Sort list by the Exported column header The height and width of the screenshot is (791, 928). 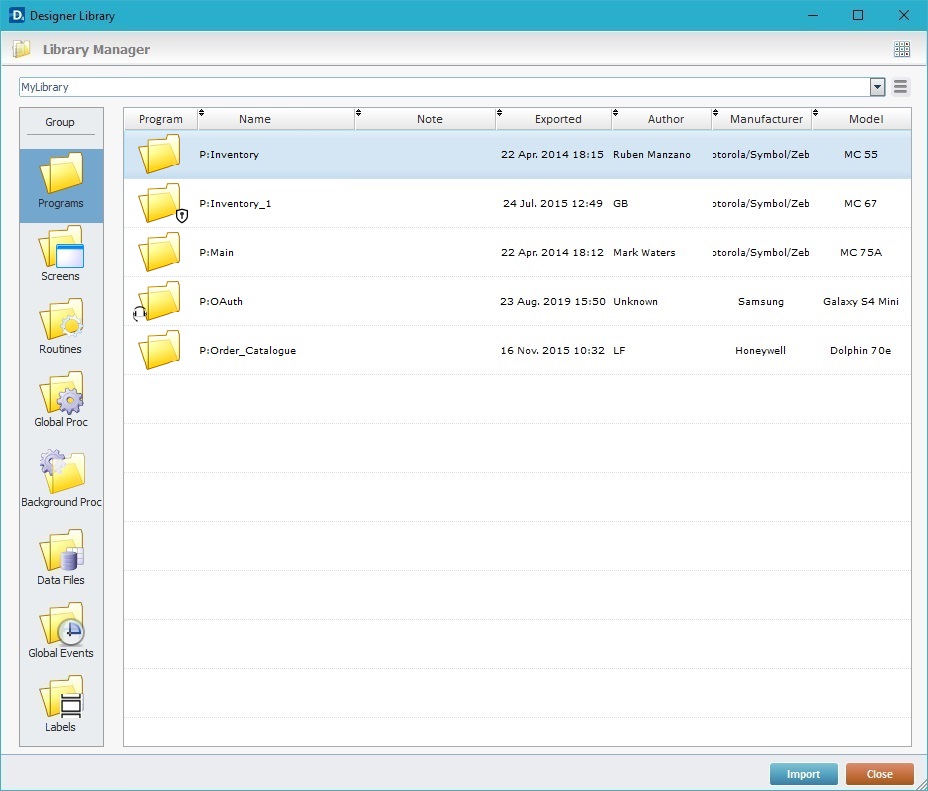[x=557, y=119]
